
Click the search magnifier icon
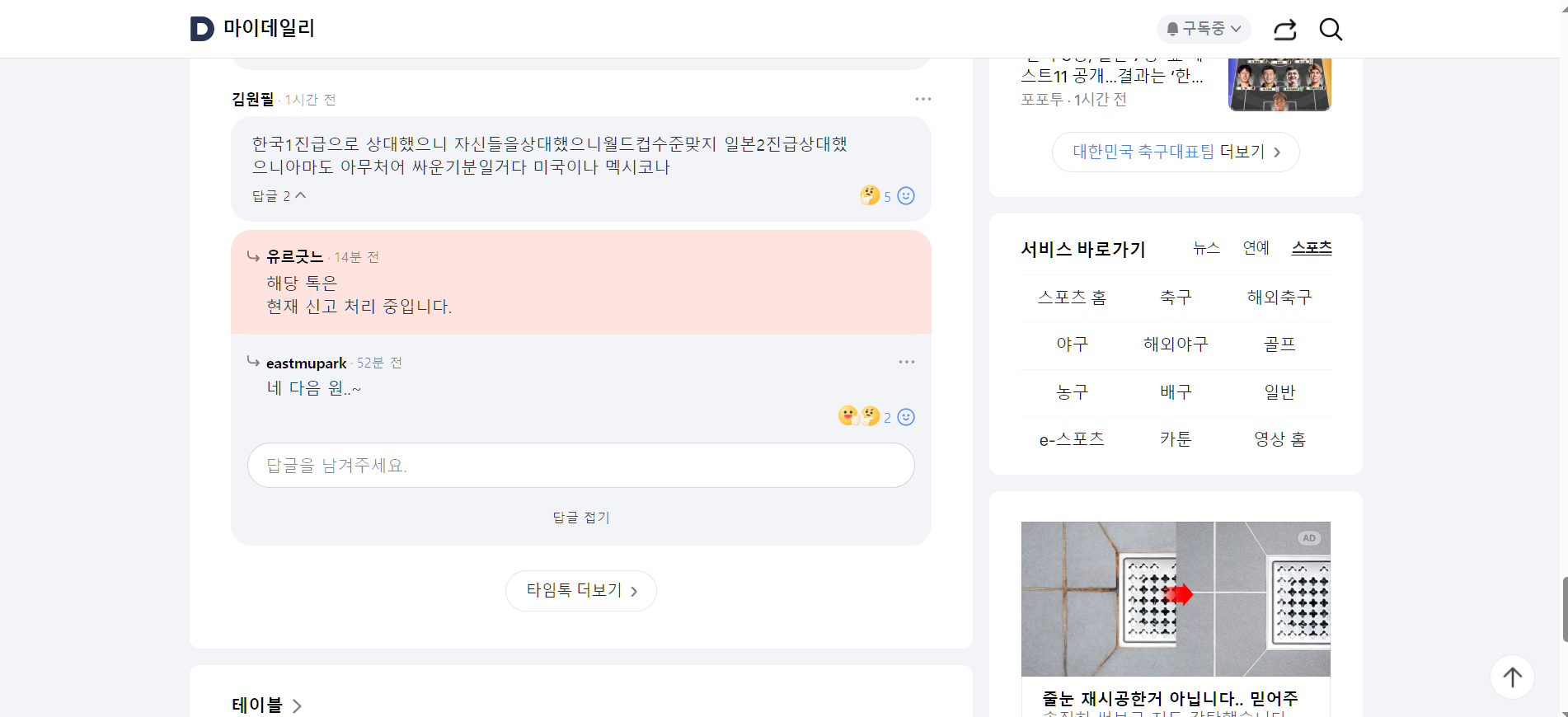1330,29
